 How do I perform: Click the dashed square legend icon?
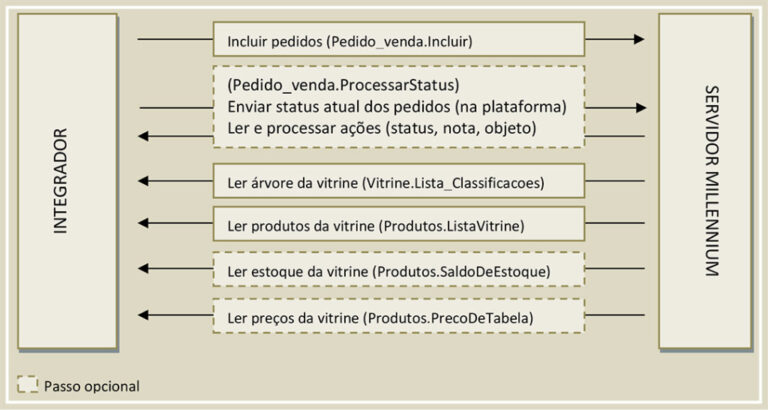point(27,385)
